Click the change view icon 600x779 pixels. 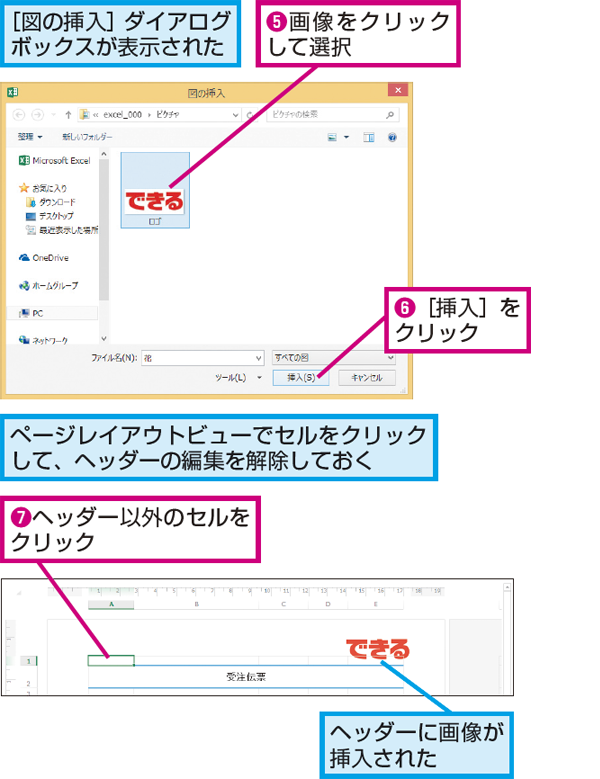pos(332,137)
